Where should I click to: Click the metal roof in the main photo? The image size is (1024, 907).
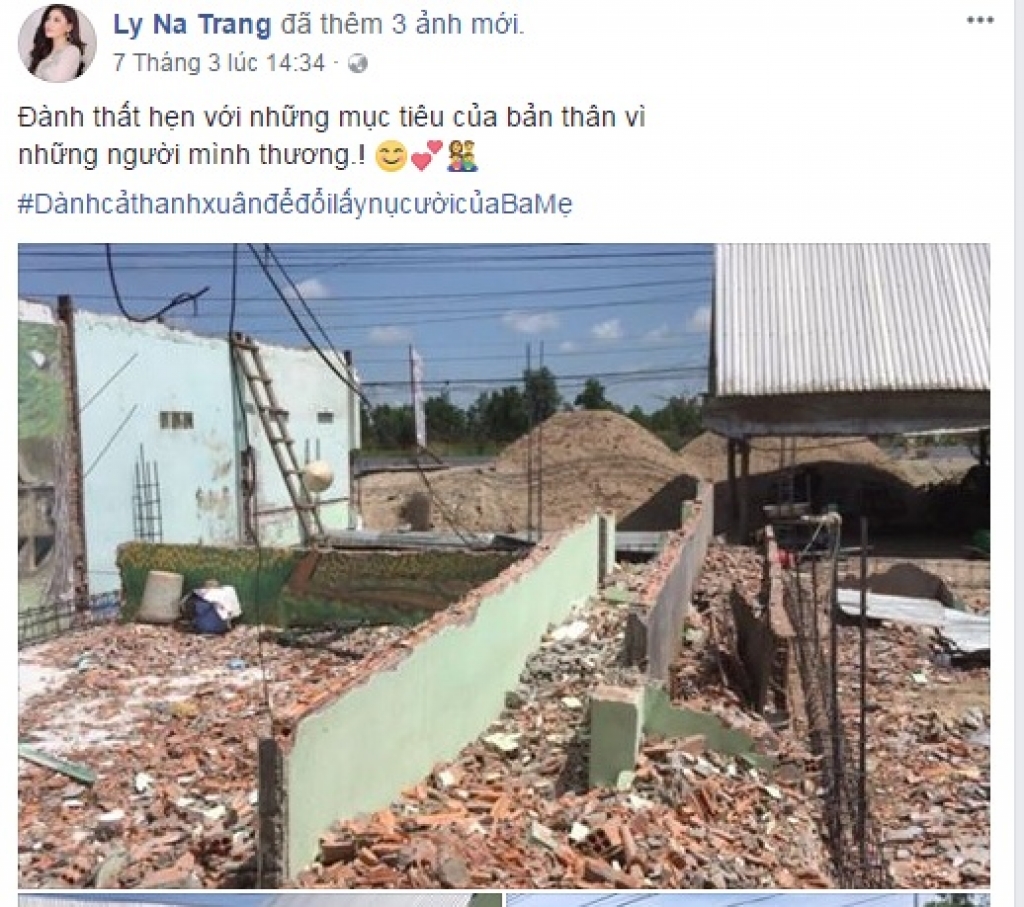coord(852,320)
